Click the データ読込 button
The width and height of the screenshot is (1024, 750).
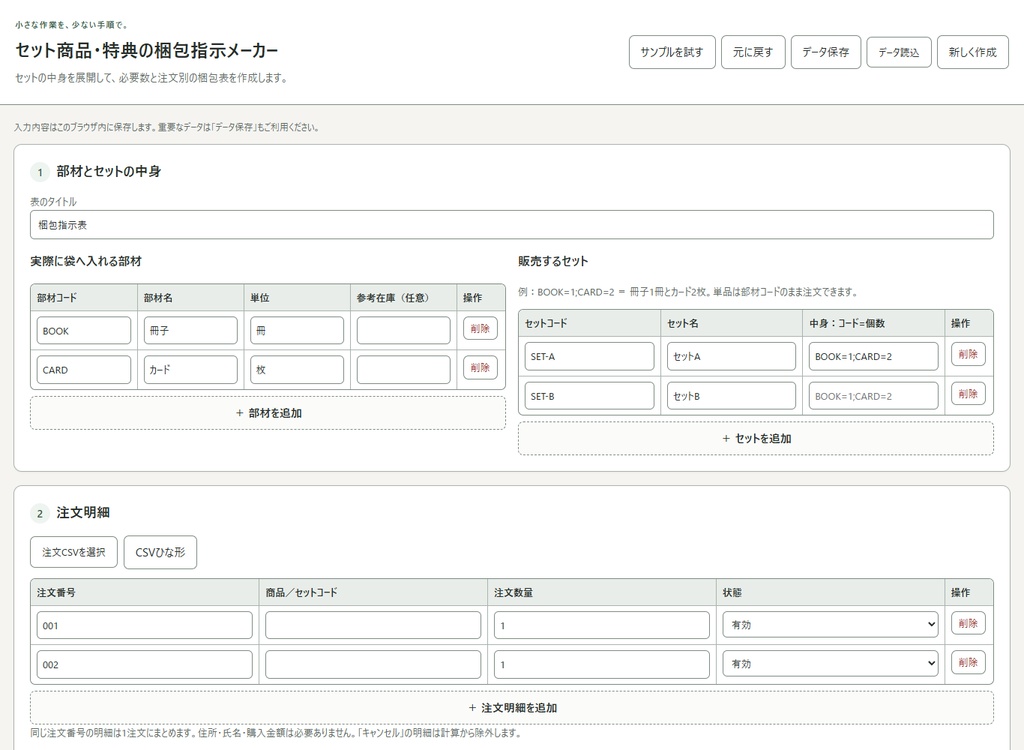click(x=899, y=52)
